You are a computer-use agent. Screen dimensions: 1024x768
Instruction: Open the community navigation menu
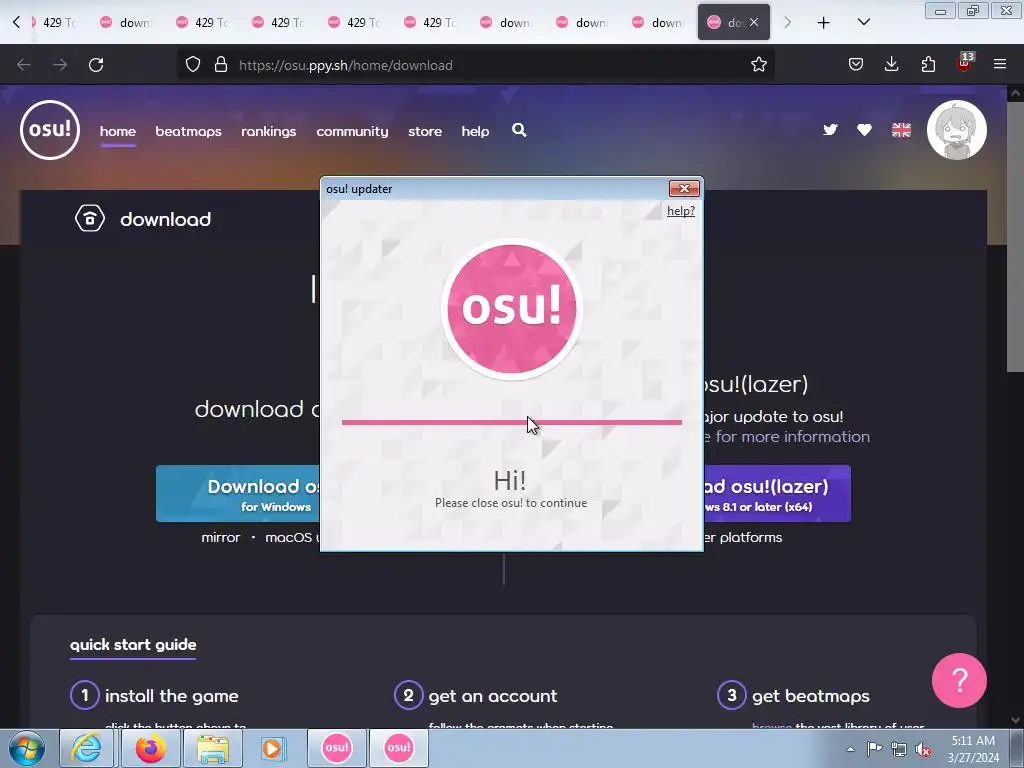click(352, 131)
